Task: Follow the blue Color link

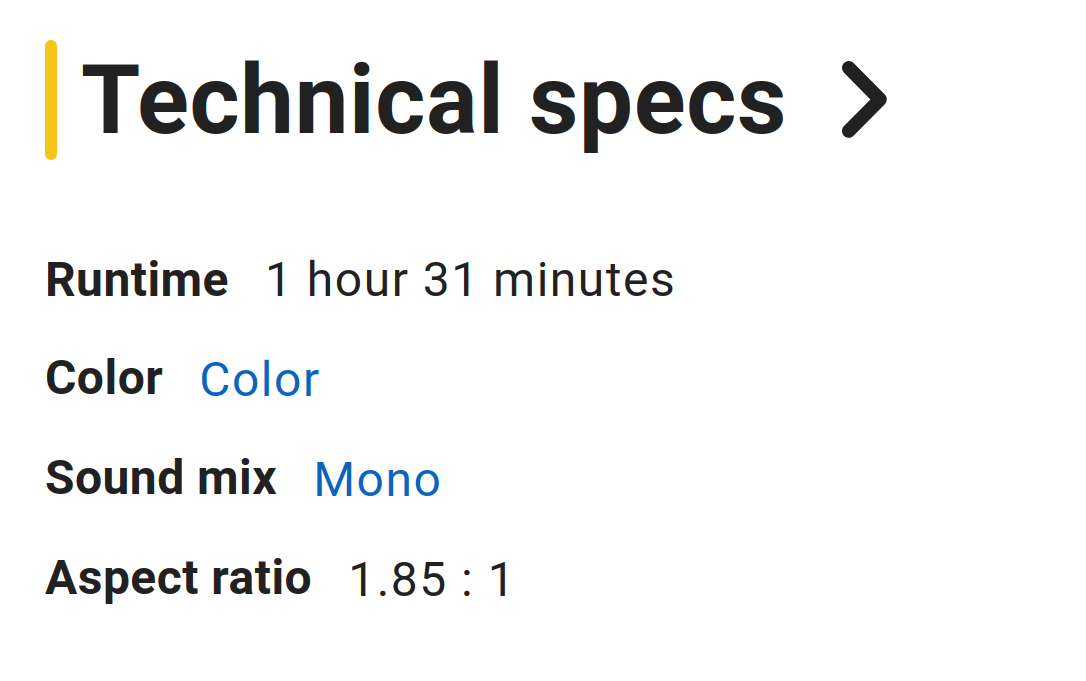Action: tap(260, 380)
